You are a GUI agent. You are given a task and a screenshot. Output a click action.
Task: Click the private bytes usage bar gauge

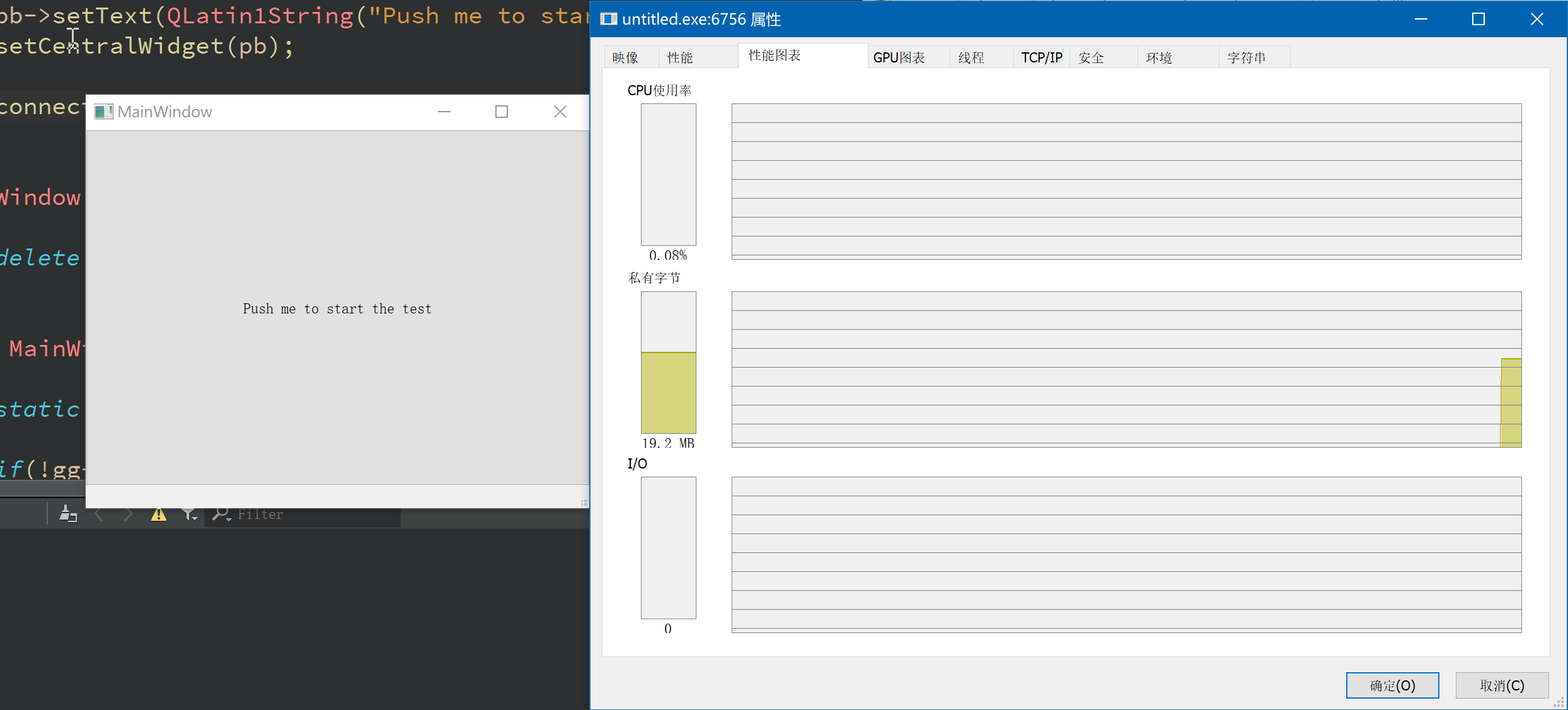click(668, 362)
